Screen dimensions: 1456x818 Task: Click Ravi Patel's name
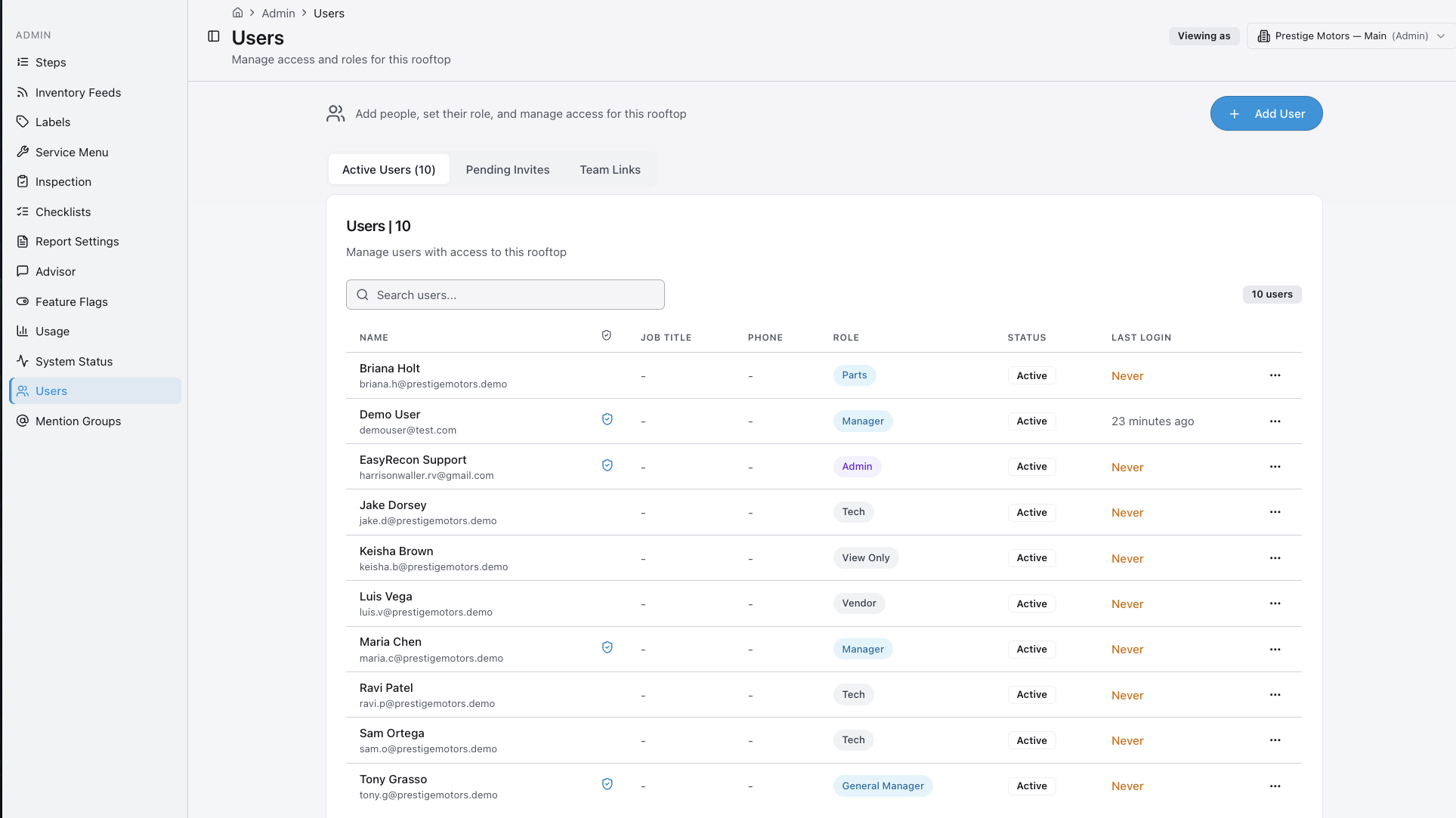(387, 688)
